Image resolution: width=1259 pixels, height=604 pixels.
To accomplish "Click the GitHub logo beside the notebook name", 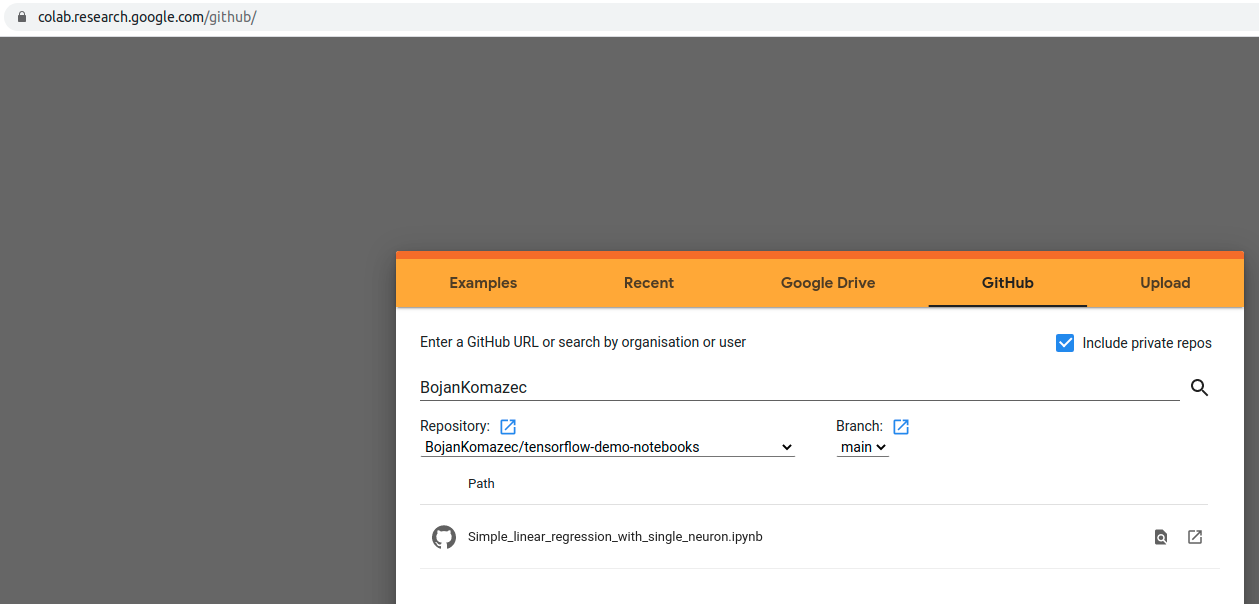I will (444, 536).
